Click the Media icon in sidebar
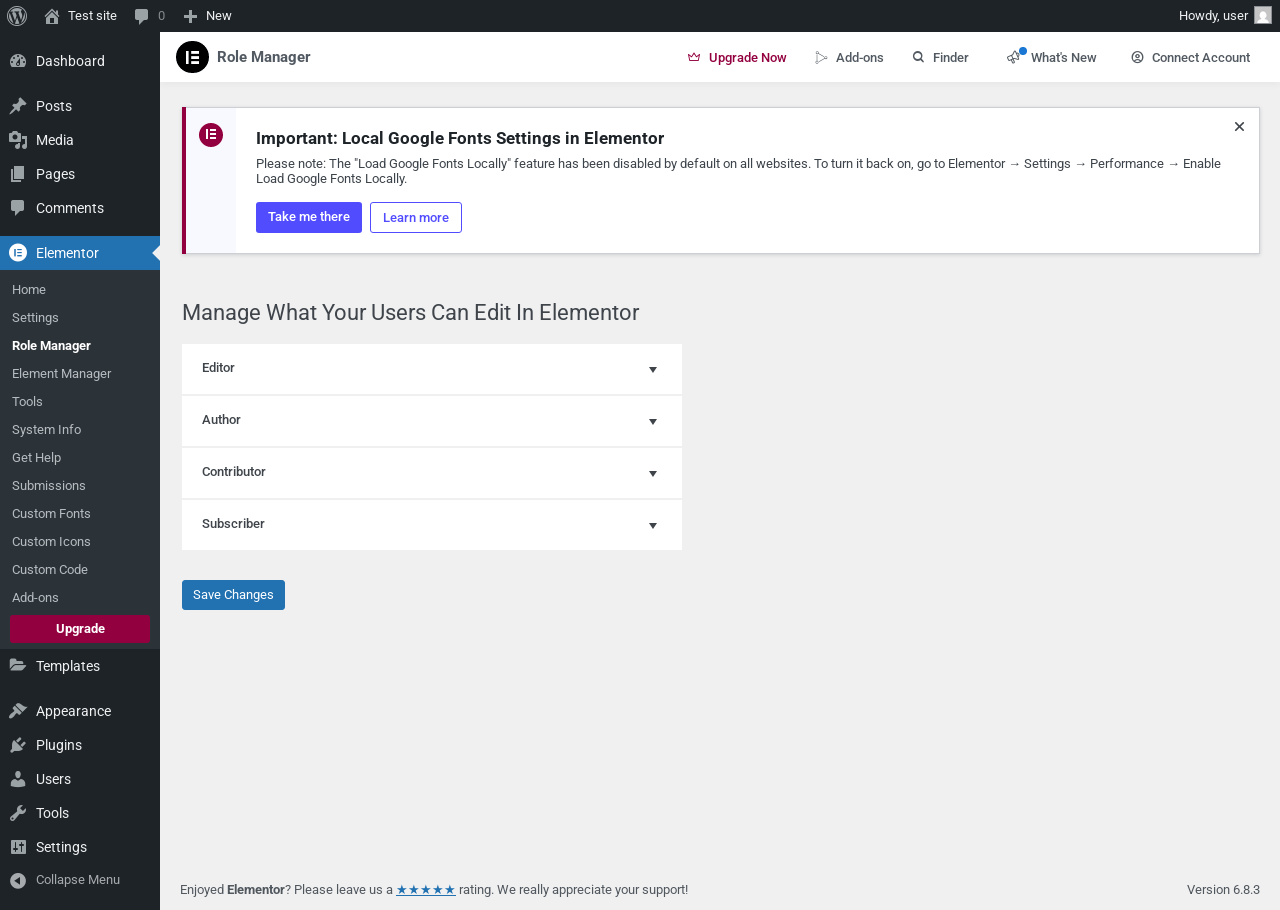This screenshot has width=1280, height=910. coord(18,140)
